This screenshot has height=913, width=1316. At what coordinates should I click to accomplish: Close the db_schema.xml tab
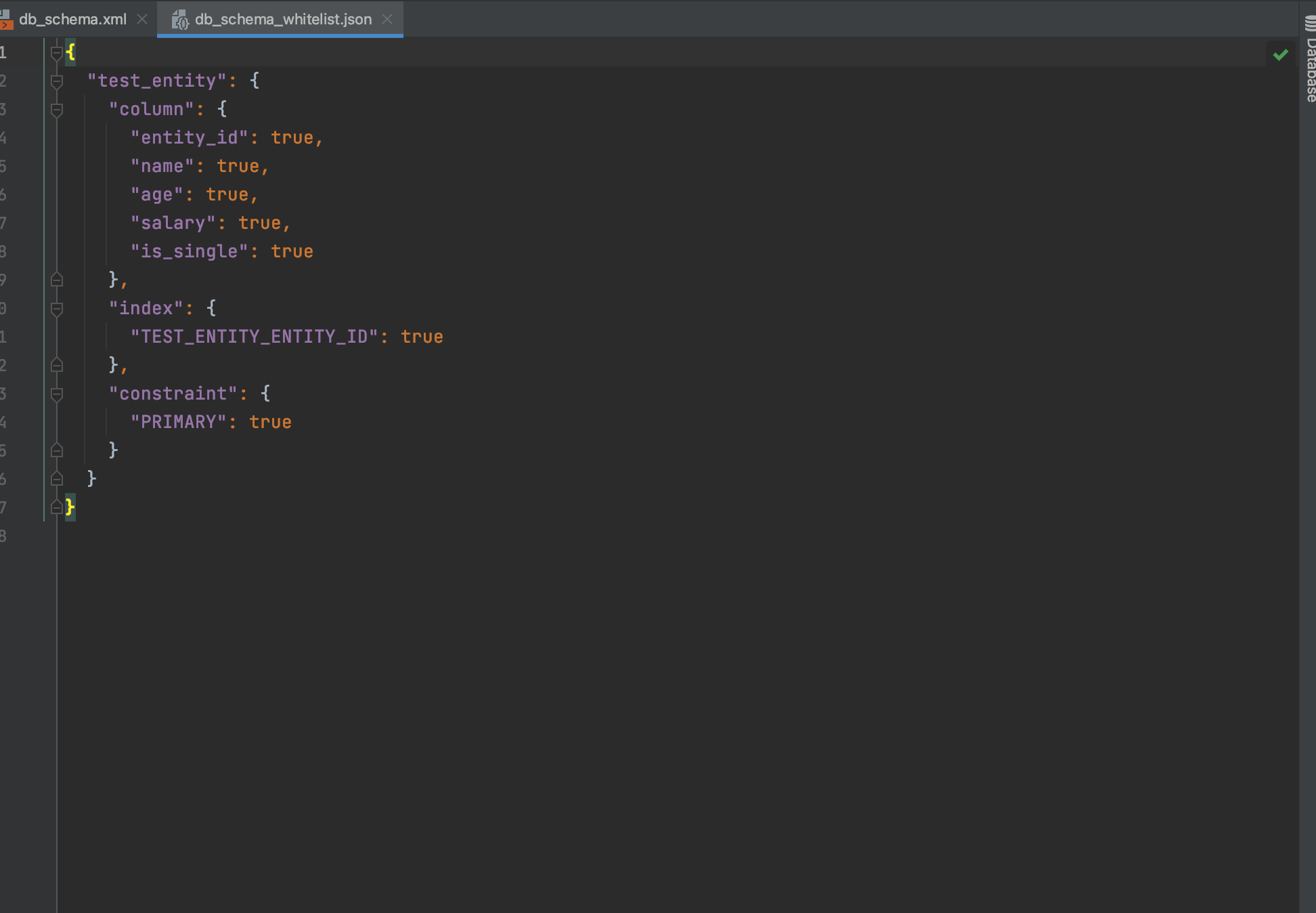(x=142, y=19)
